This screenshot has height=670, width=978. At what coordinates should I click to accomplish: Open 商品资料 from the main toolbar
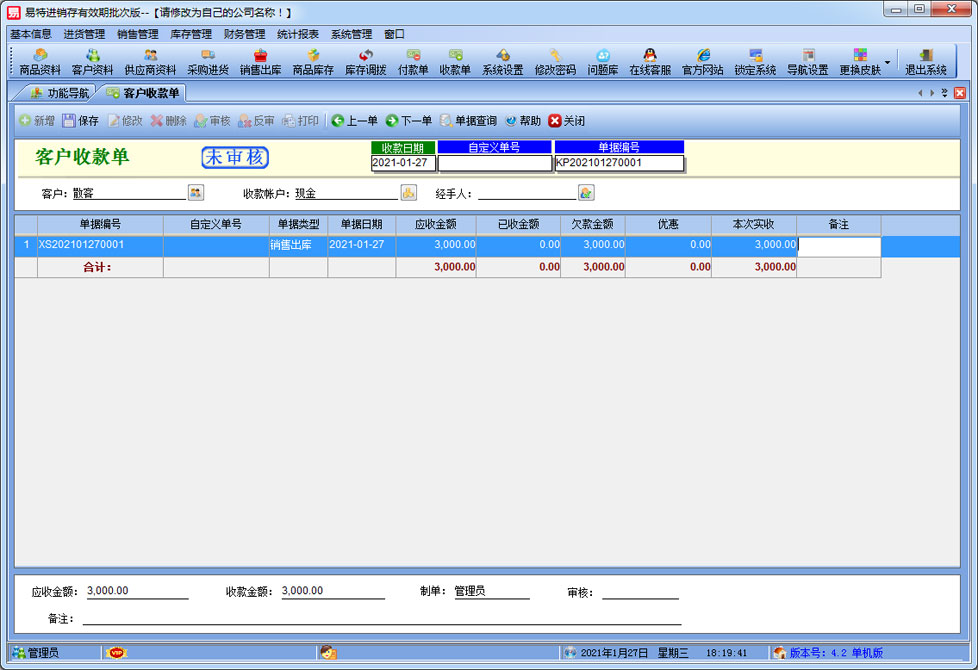click(x=40, y=62)
